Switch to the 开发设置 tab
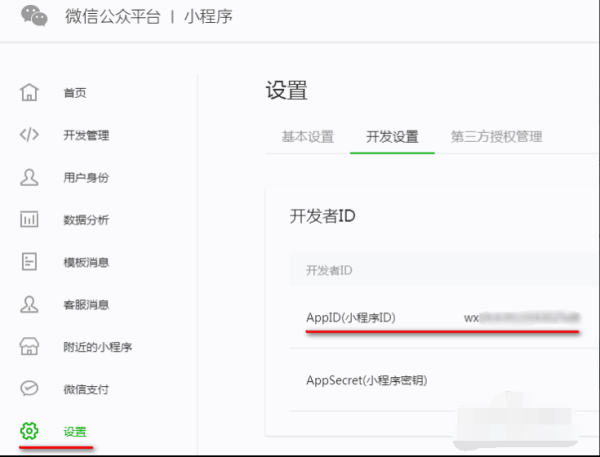The image size is (600, 457). point(392,137)
